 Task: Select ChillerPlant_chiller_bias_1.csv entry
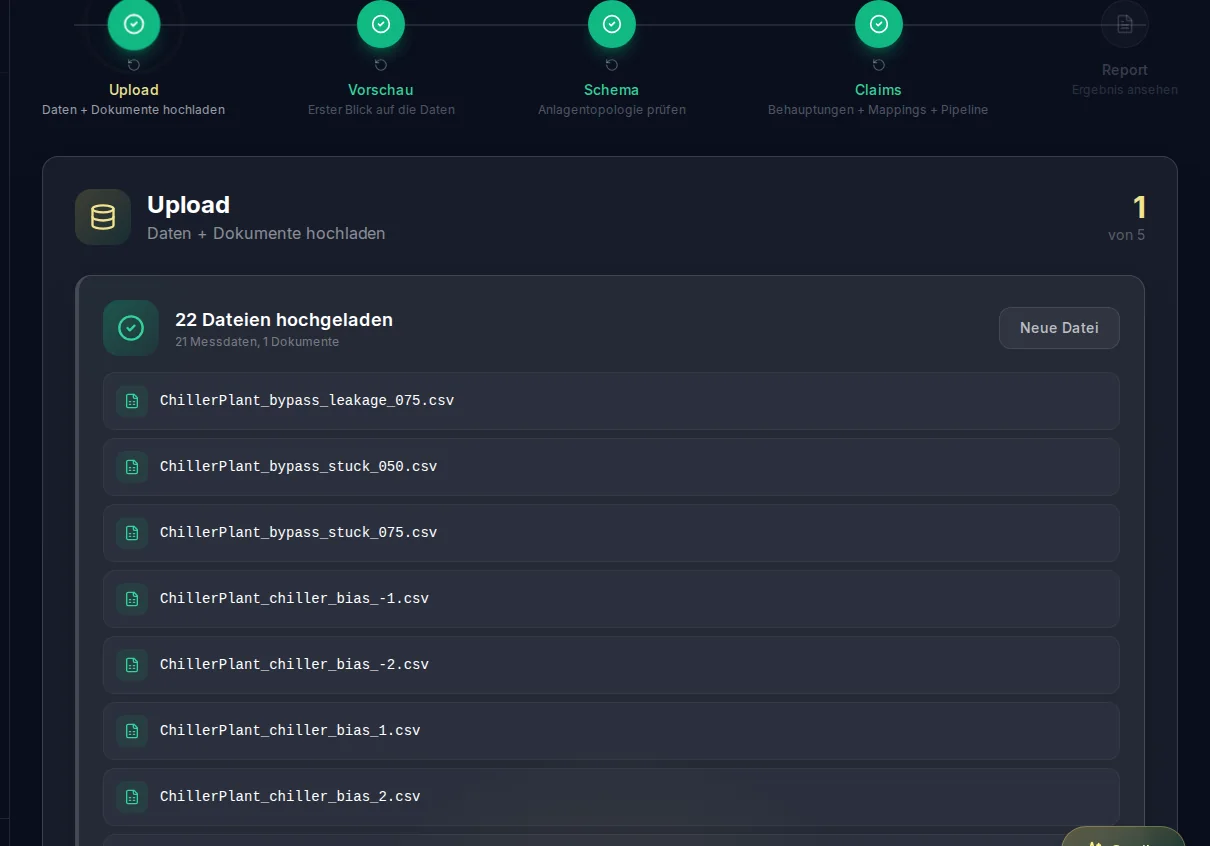611,731
